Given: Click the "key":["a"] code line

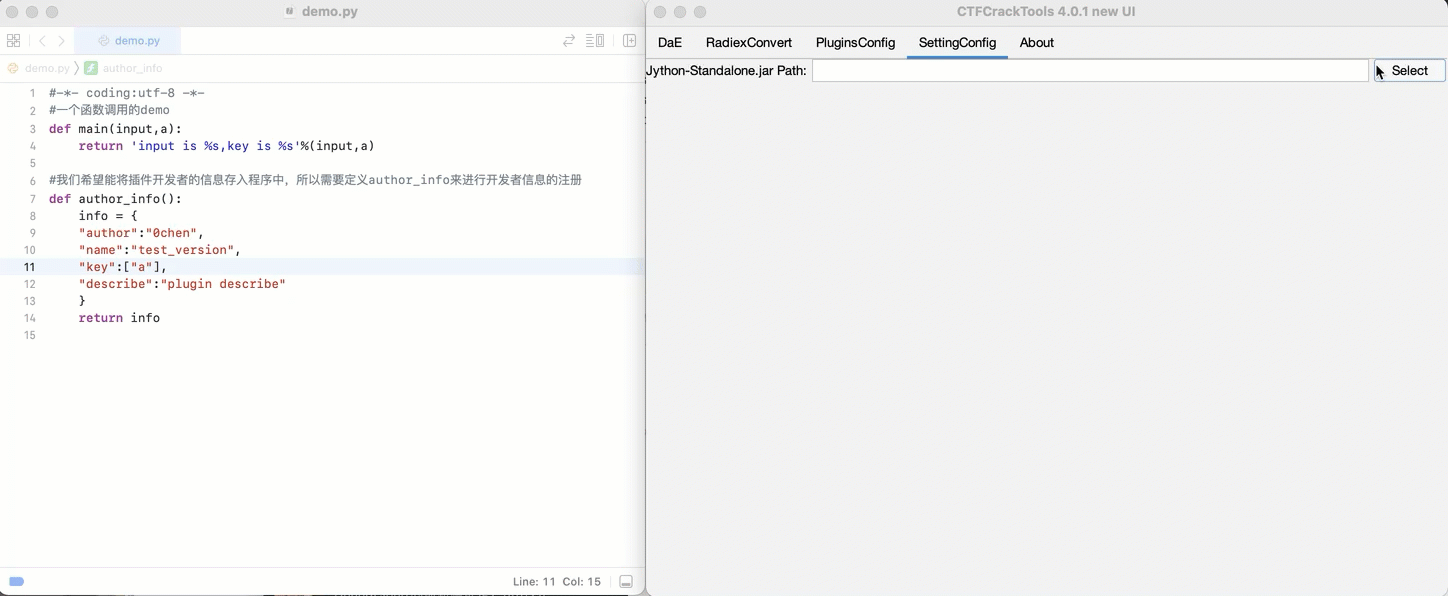Looking at the screenshot, I should pos(123,267).
